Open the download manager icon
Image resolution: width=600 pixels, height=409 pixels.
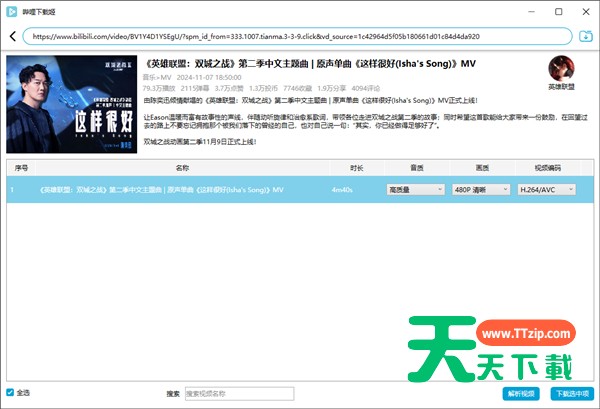[x=585, y=36]
